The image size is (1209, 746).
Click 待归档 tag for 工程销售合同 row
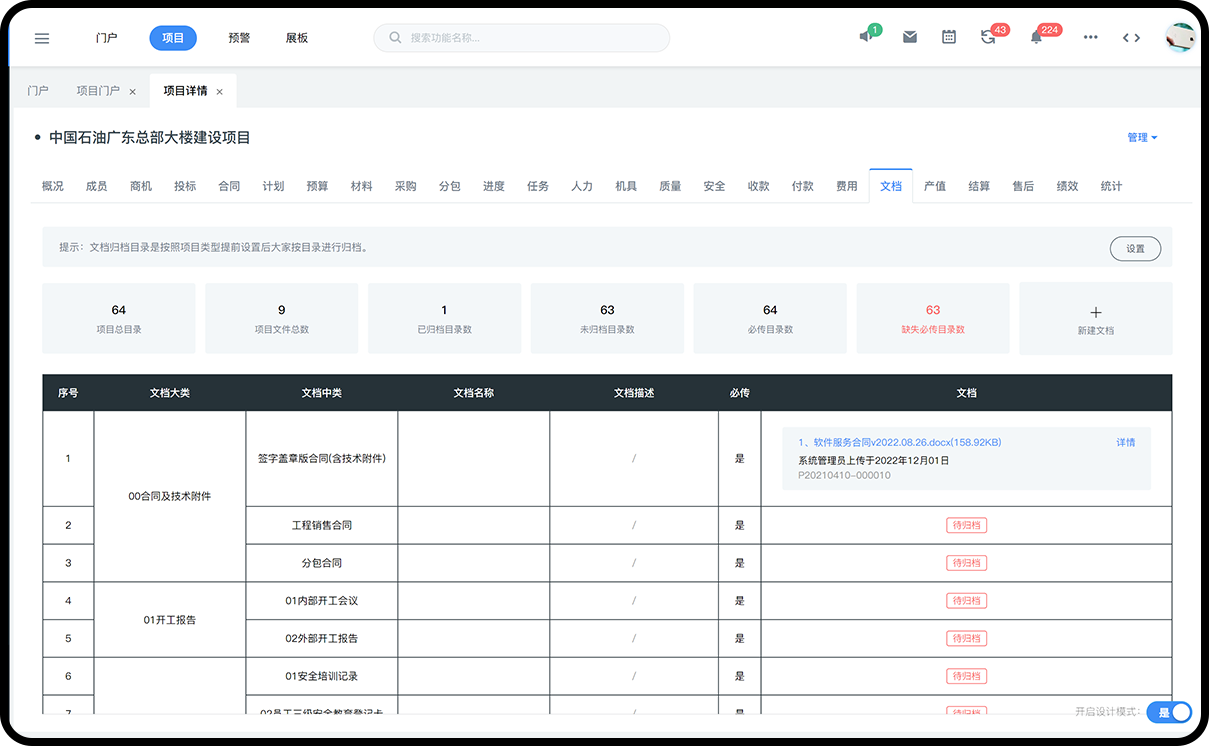[966, 525]
